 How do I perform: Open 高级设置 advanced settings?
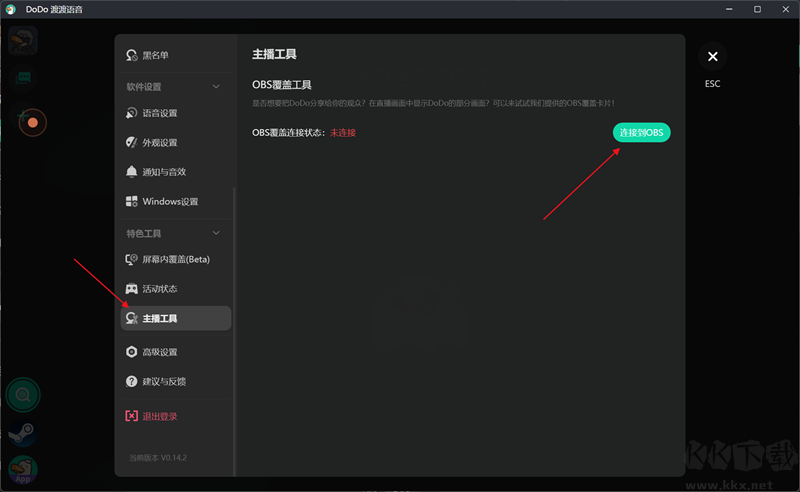point(160,352)
